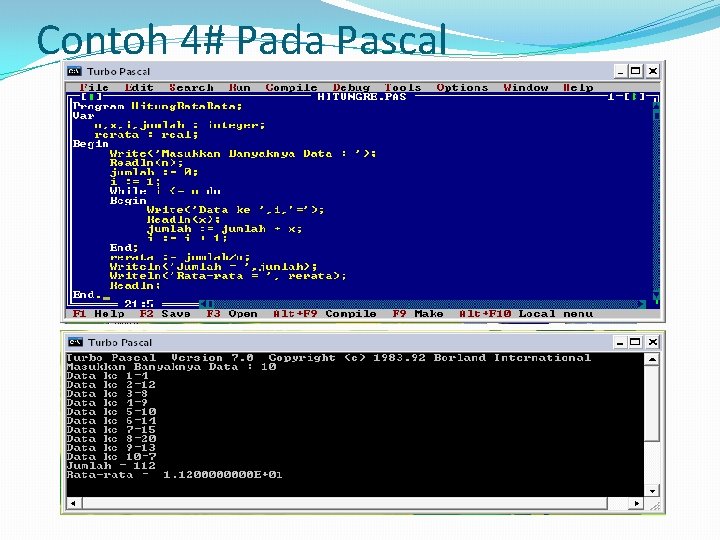Open the Debug menu
The height and width of the screenshot is (540, 720).
click(351, 87)
